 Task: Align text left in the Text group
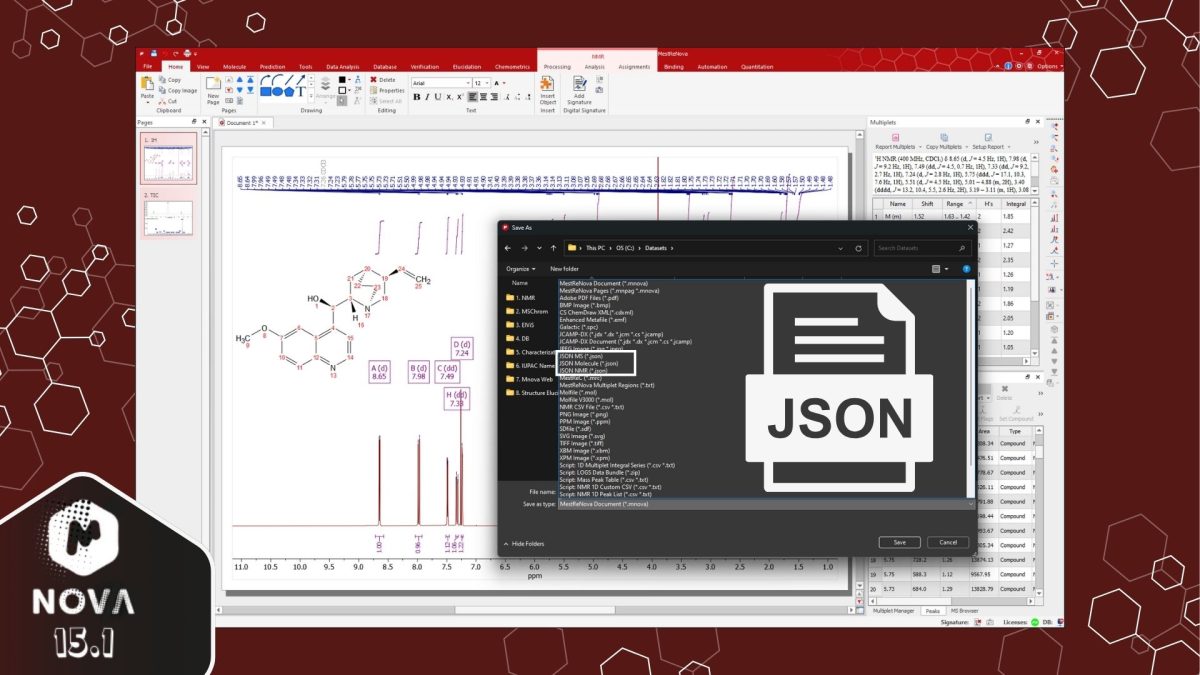(x=472, y=97)
